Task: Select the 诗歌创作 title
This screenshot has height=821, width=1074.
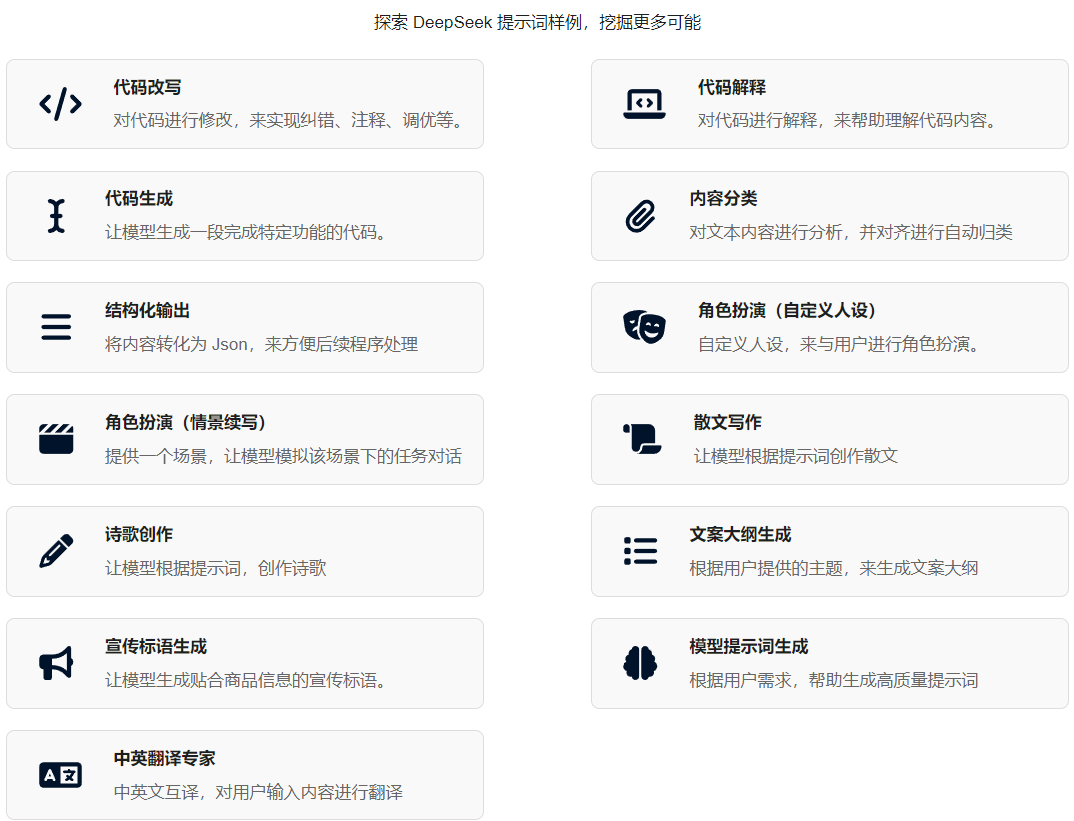Action: point(139,534)
